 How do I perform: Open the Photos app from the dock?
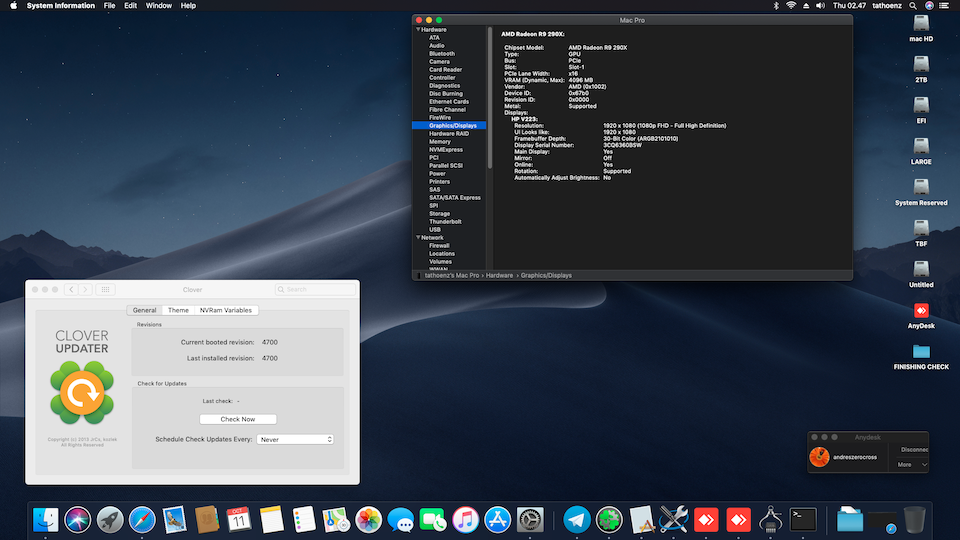click(x=369, y=519)
